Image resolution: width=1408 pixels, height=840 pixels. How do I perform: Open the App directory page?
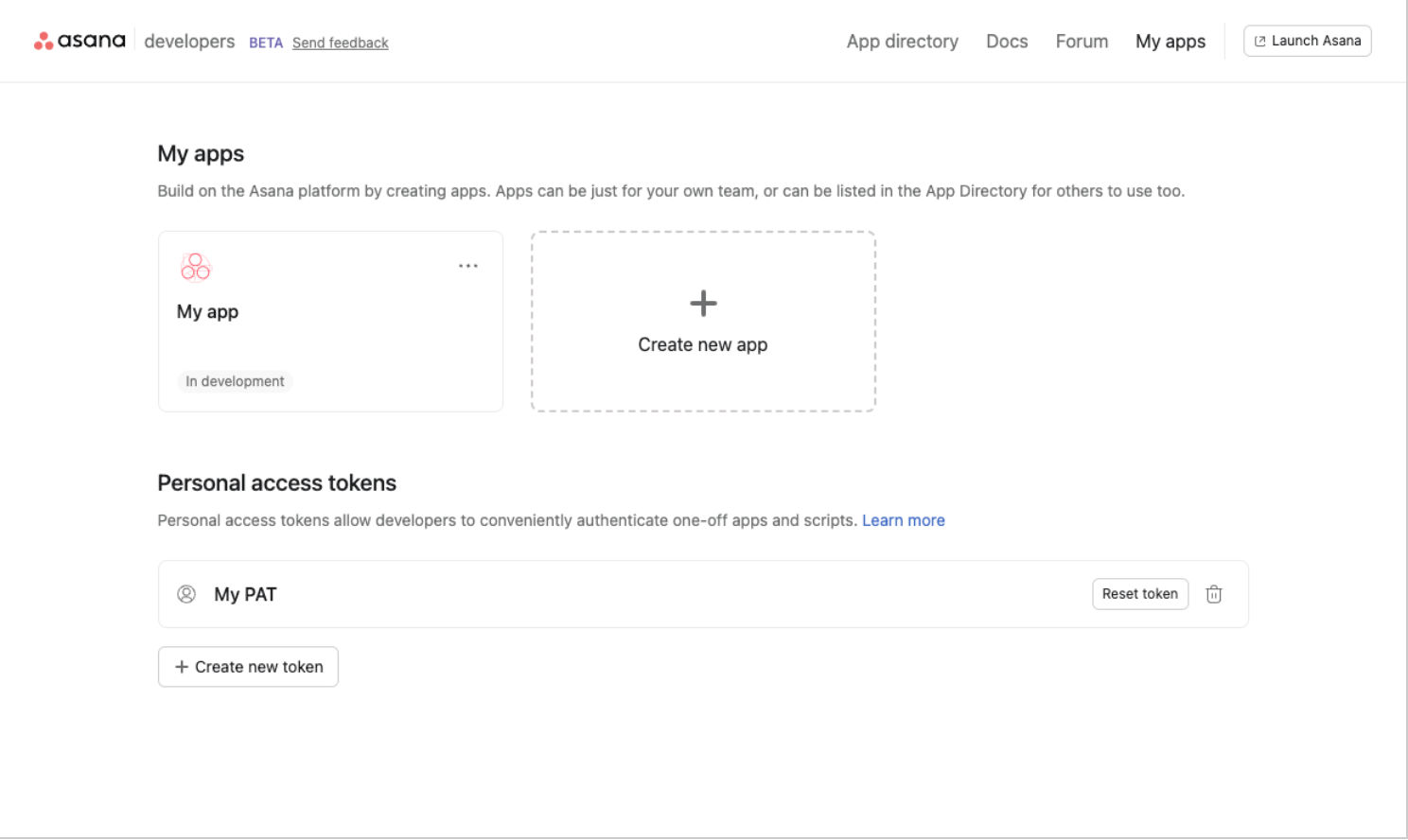click(902, 42)
